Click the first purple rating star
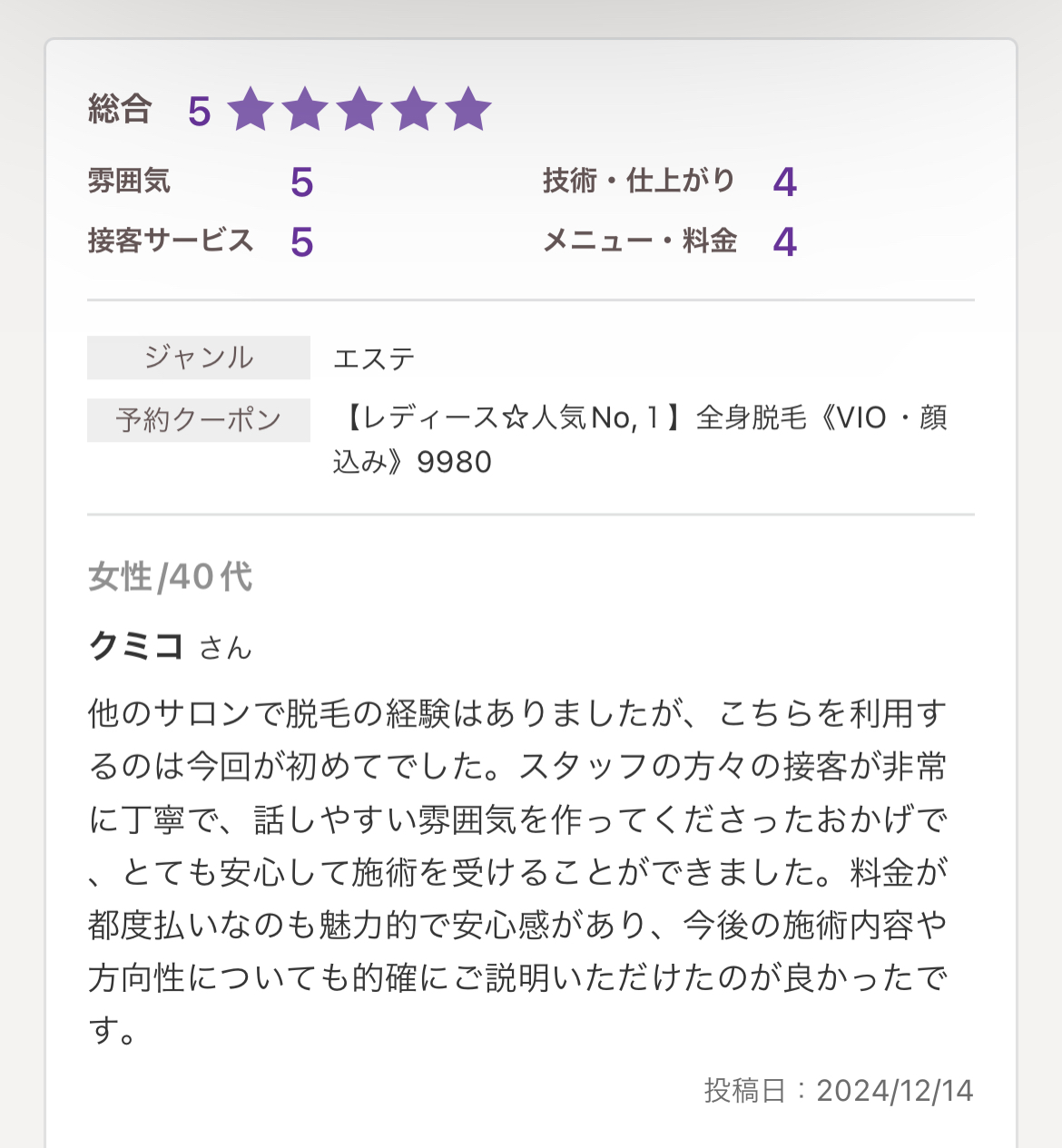Screen dimensions: 1062x1148 tap(251, 110)
